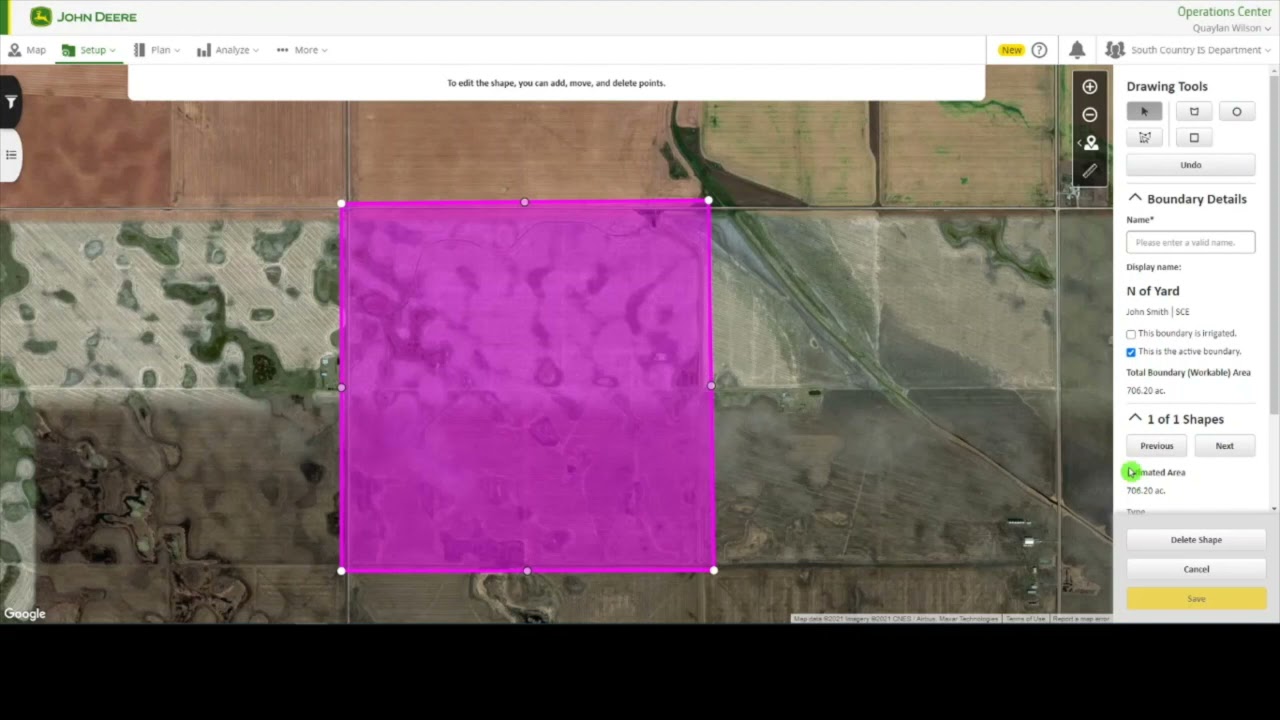Click the bottom-right corner point of shape
This screenshot has width=1280, height=720.
[713, 570]
